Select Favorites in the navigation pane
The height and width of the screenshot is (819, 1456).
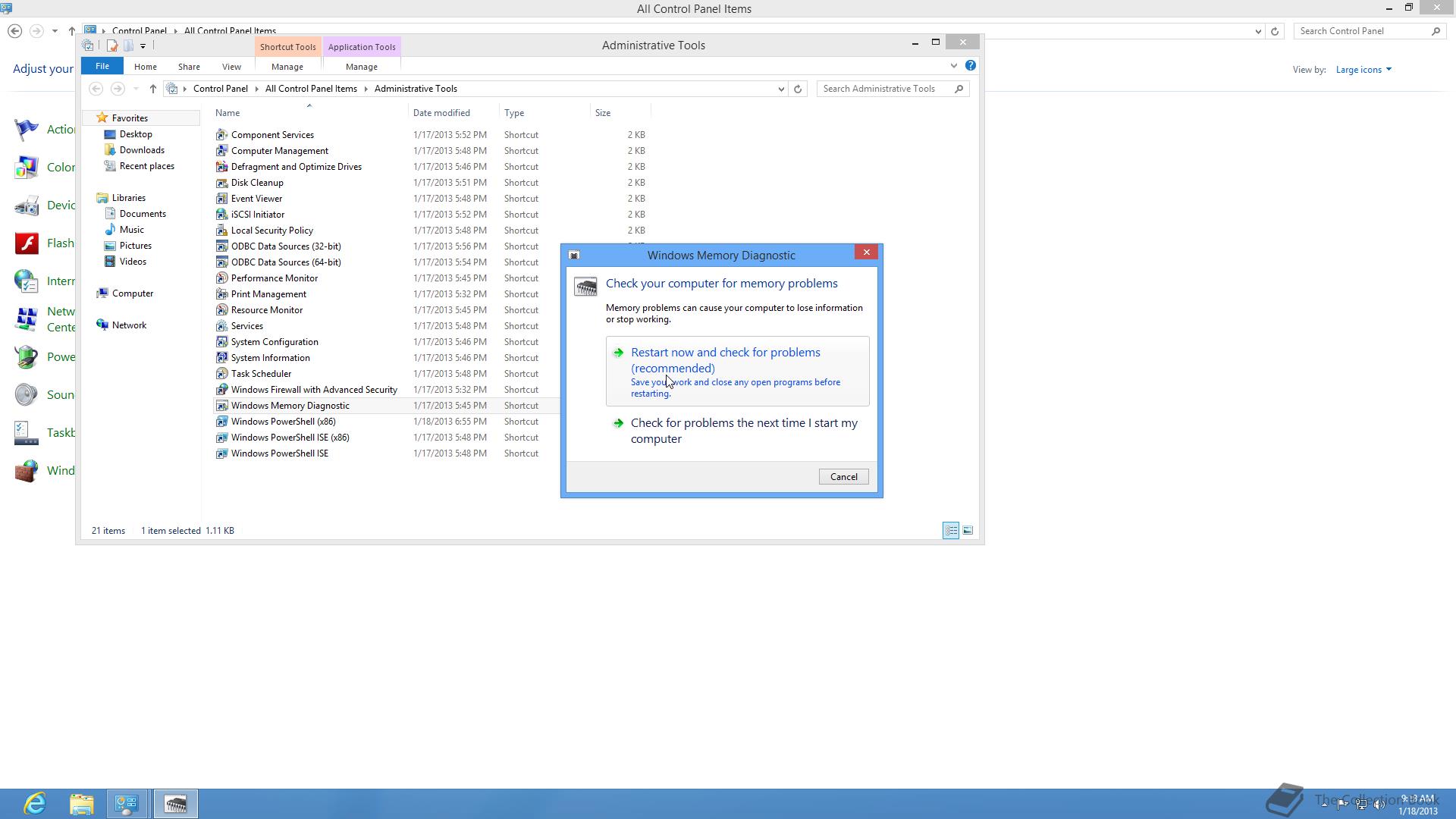(130, 118)
